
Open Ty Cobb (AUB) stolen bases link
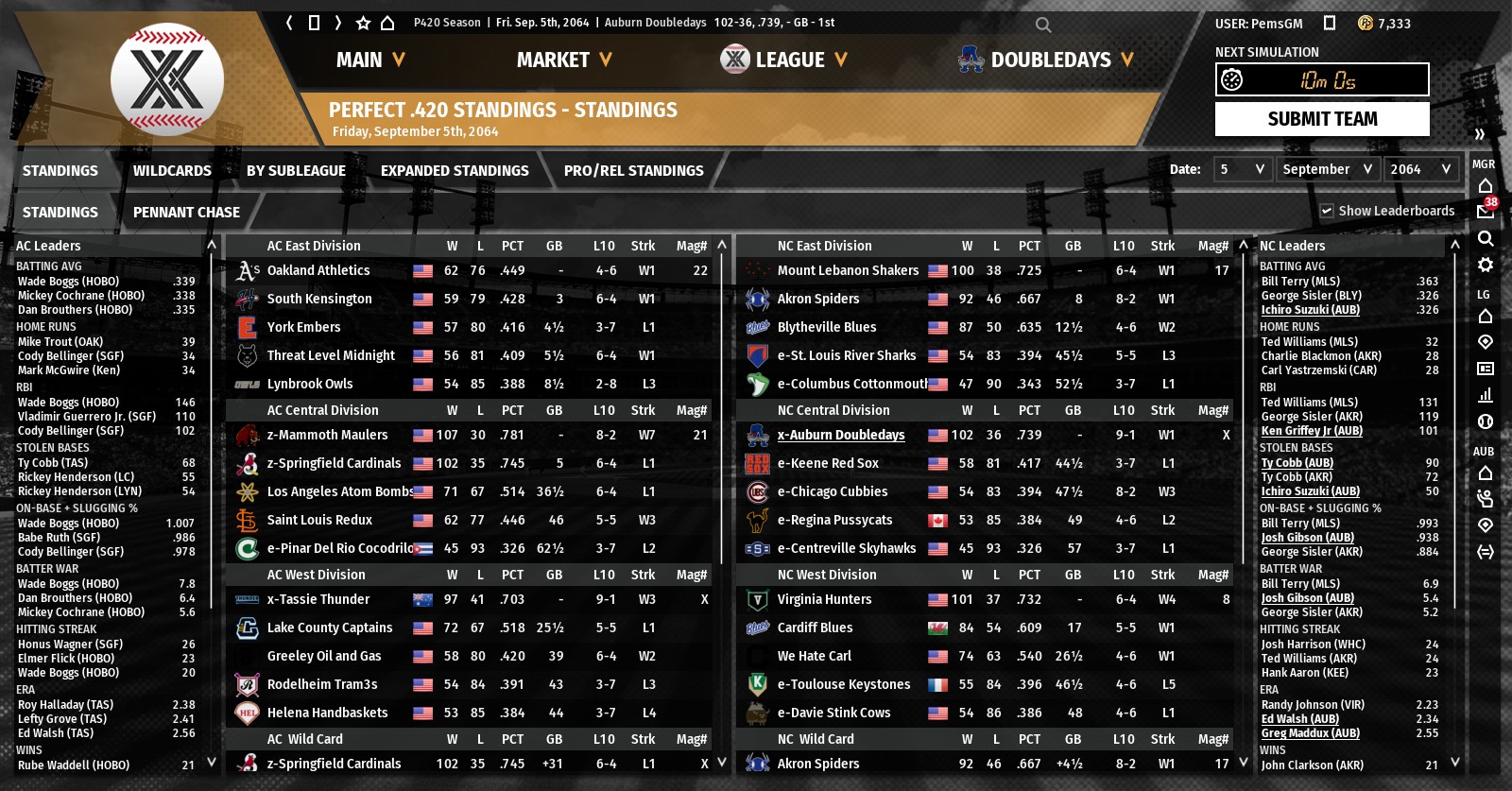(x=1297, y=463)
